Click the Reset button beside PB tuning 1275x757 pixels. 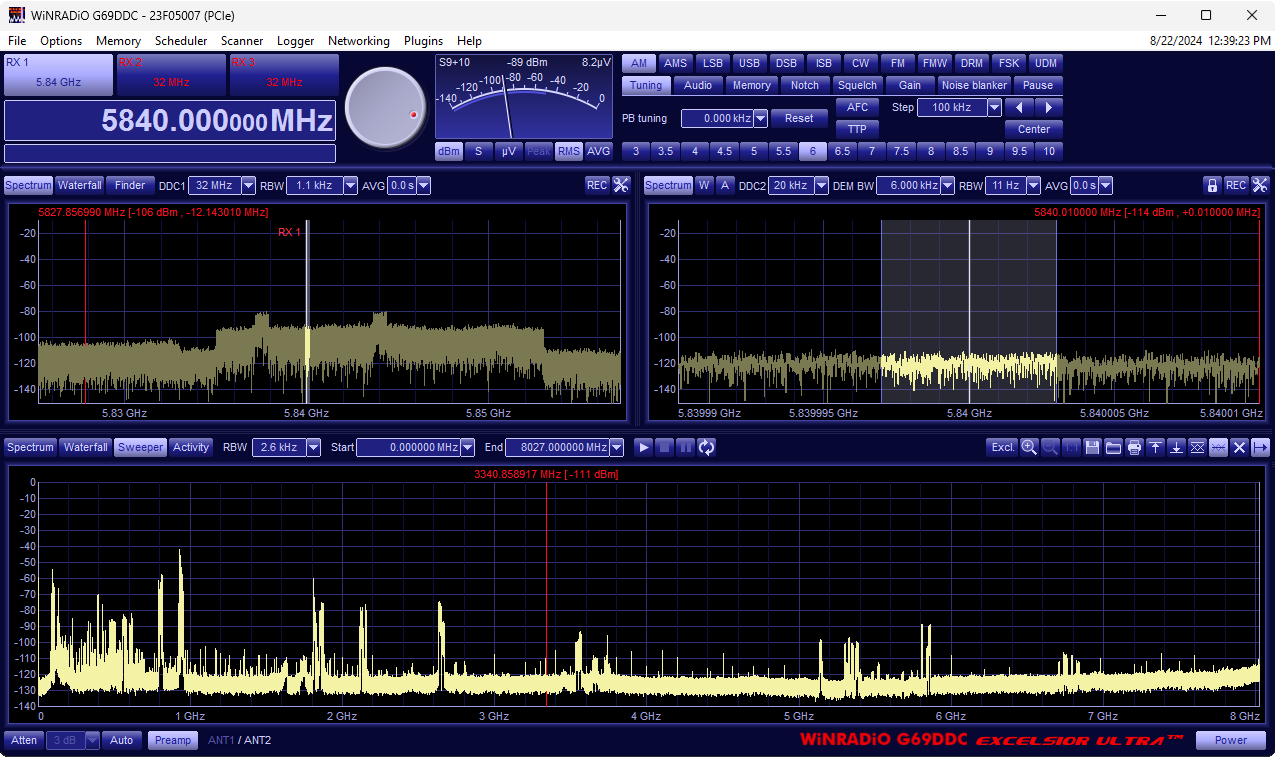coord(798,118)
